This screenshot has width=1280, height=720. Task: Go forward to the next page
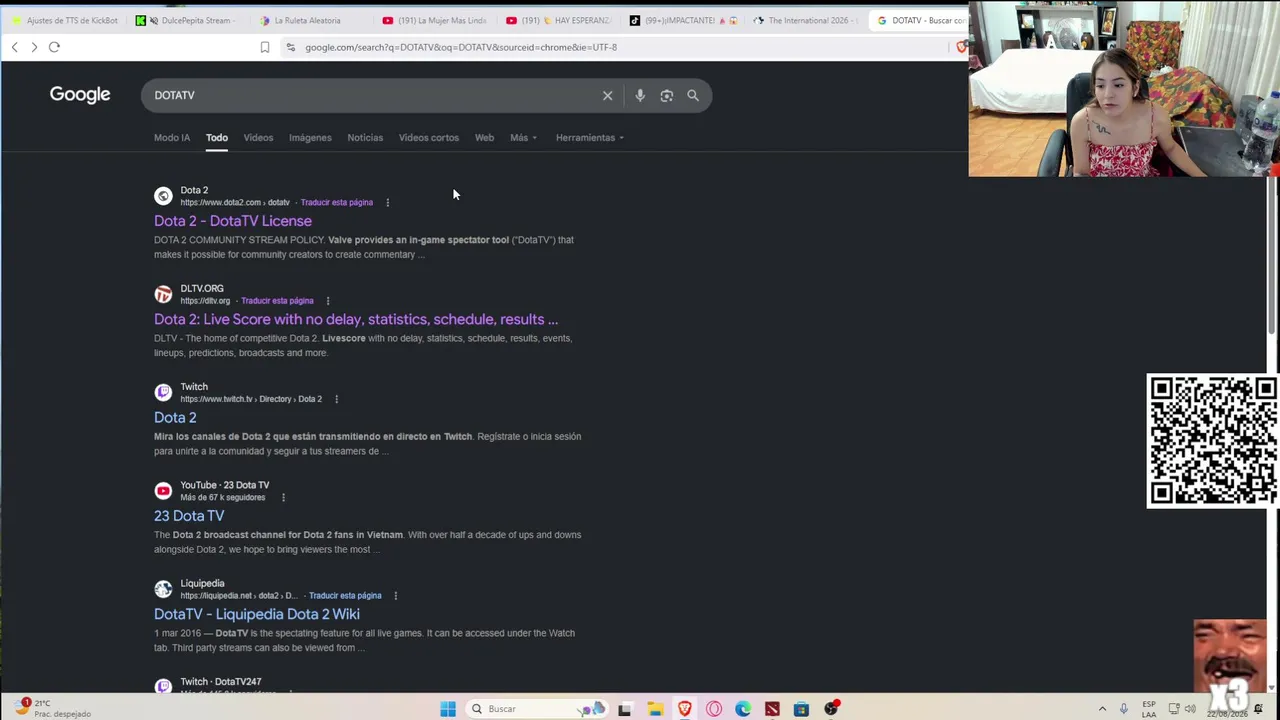point(34,47)
